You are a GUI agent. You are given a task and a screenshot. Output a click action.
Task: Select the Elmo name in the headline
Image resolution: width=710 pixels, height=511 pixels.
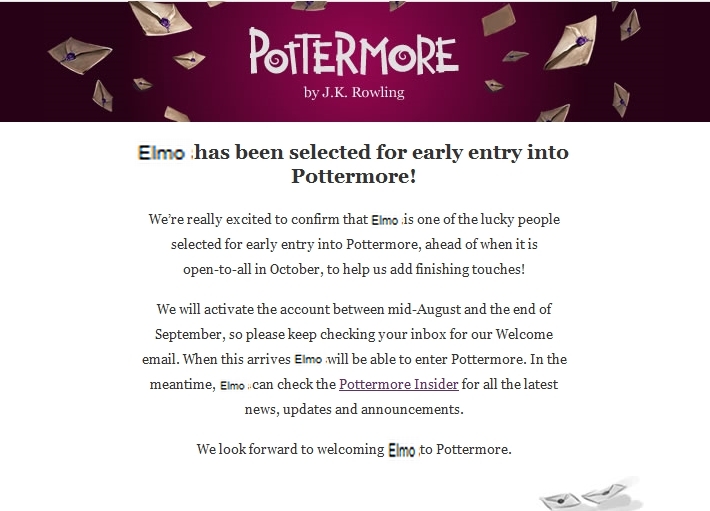162,153
